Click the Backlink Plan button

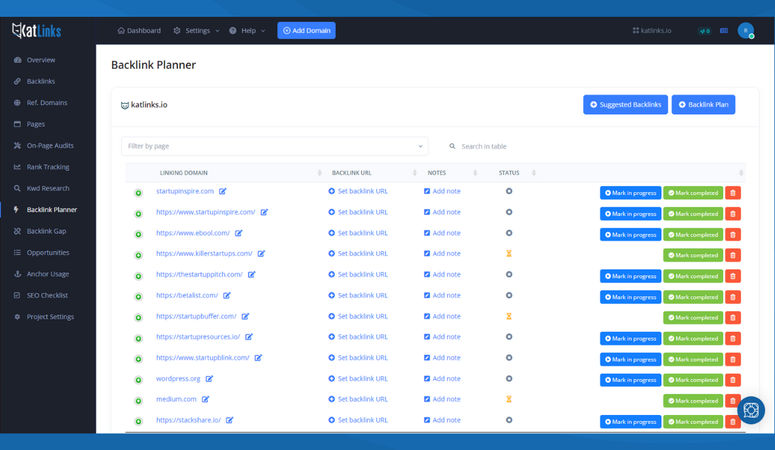click(x=703, y=104)
